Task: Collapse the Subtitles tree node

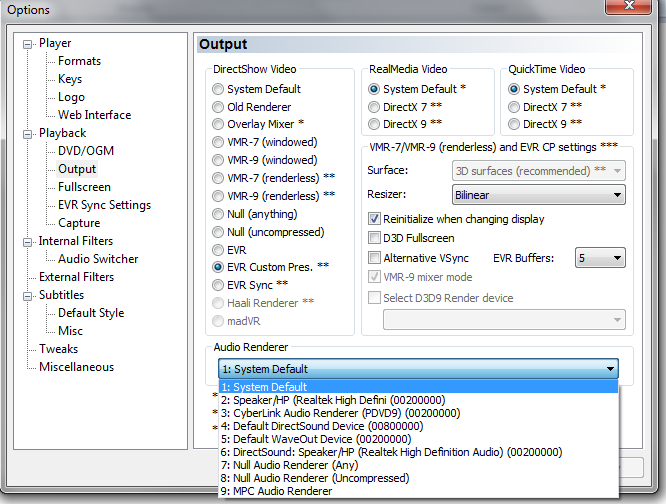Action: click(28, 296)
